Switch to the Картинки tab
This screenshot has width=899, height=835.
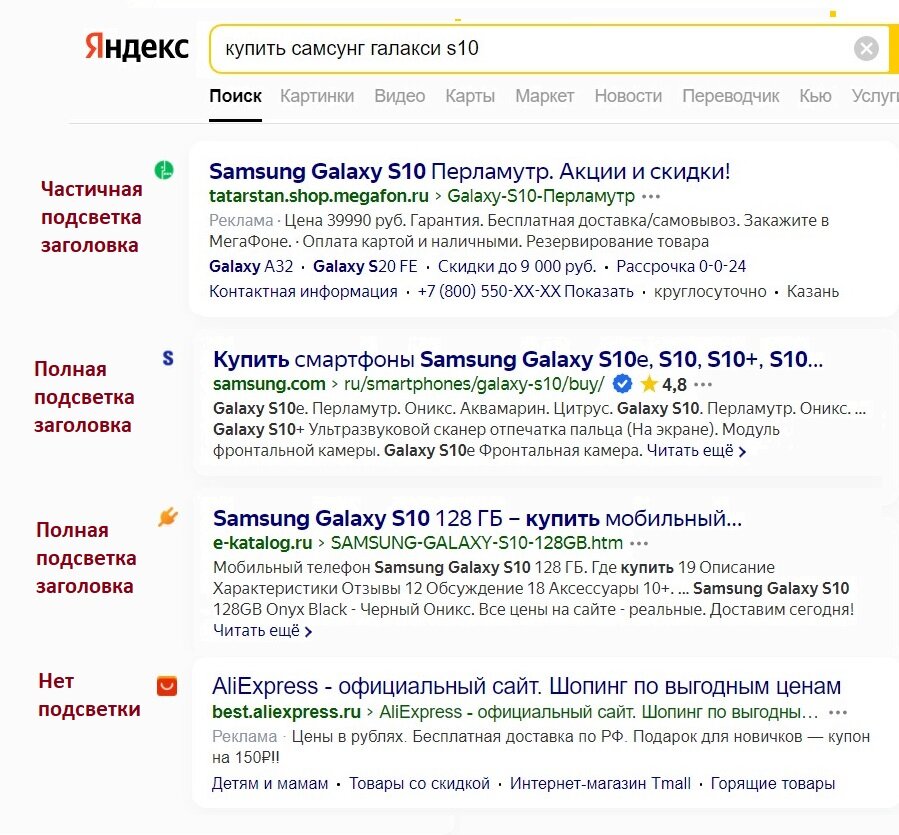pyautogui.click(x=317, y=96)
